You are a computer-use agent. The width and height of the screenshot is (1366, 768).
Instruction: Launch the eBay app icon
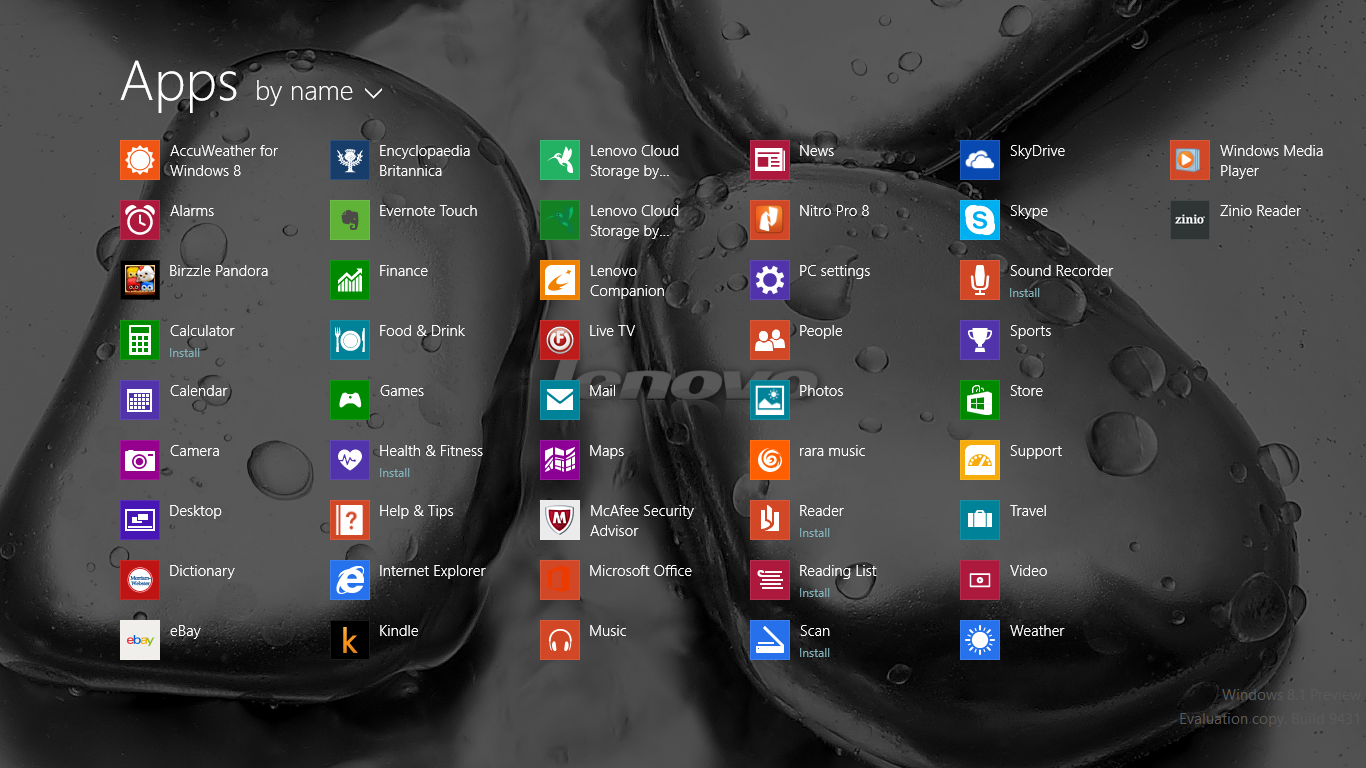140,640
